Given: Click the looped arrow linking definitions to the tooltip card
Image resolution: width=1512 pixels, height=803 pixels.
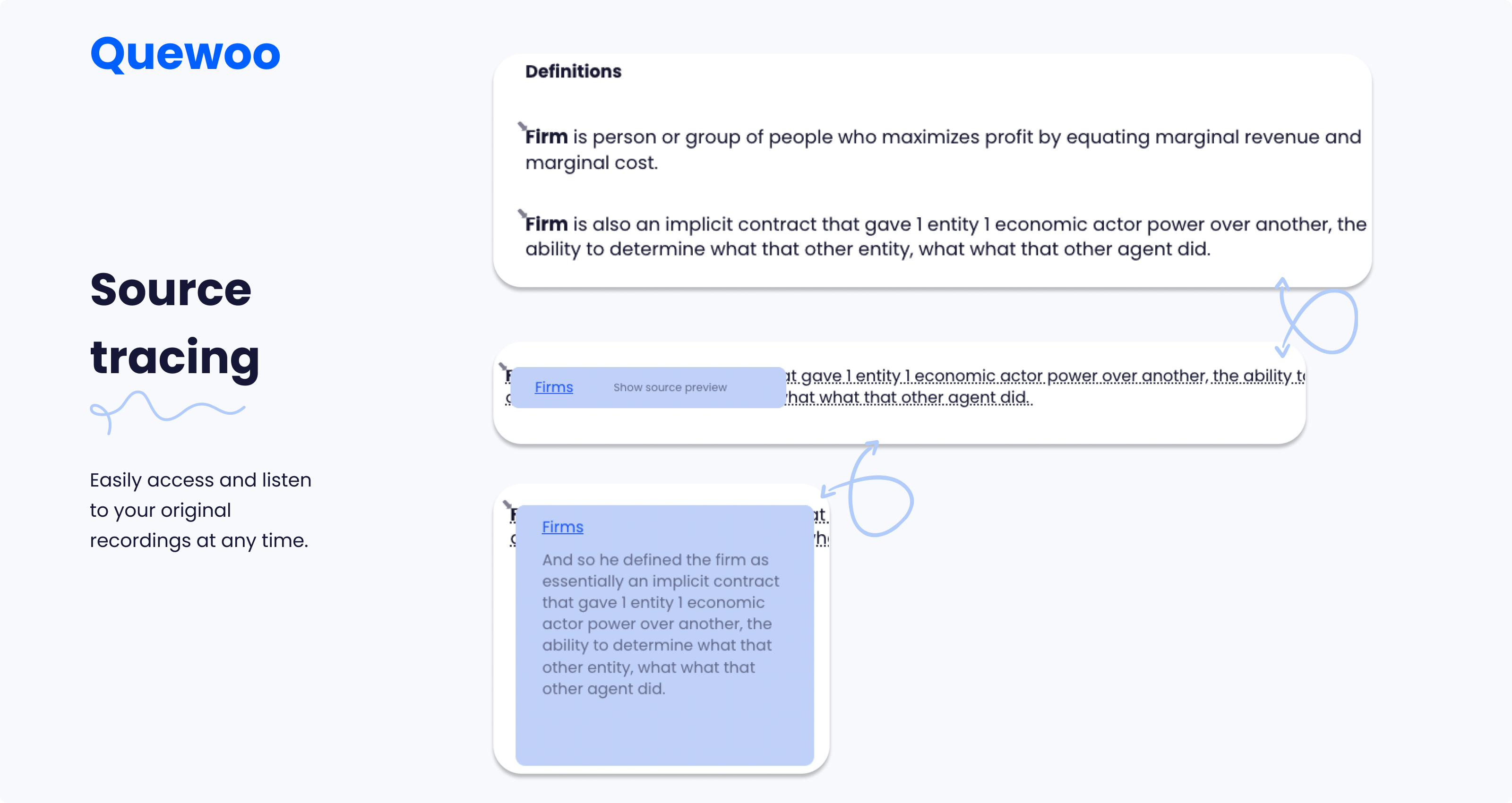Looking at the screenshot, I should coord(1316,317).
